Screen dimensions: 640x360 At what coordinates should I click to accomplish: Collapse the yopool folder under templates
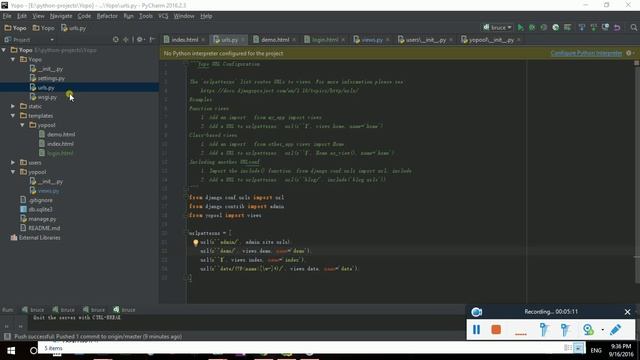(22, 125)
